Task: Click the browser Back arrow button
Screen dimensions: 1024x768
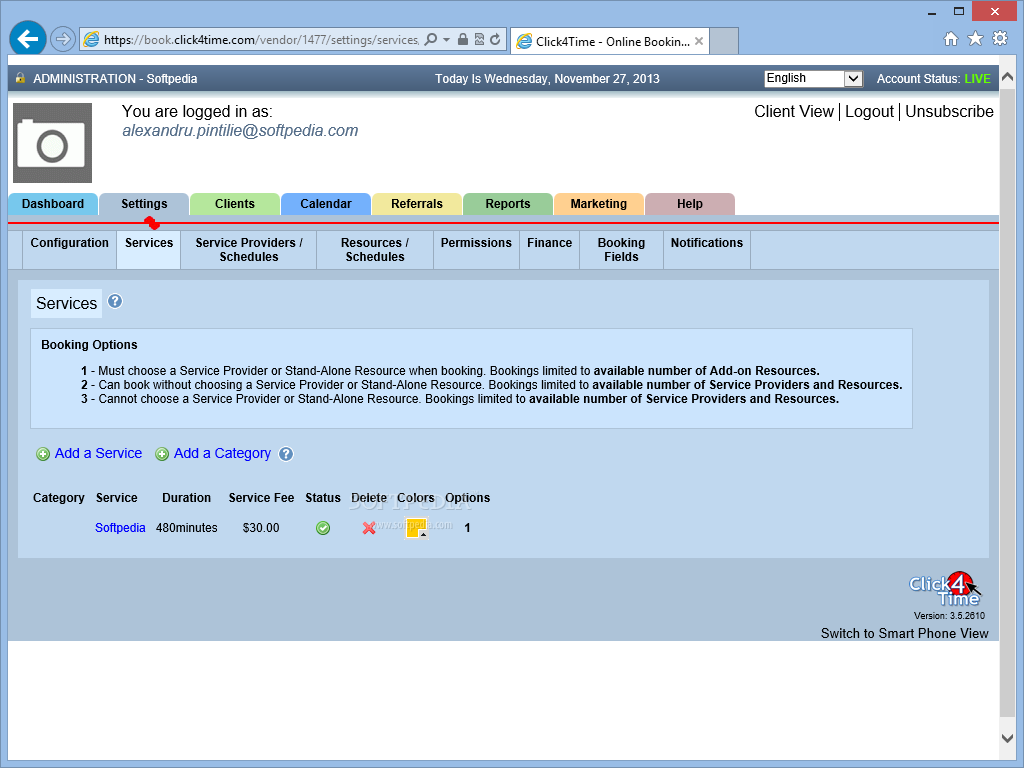Action: click(x=27, y=39)
